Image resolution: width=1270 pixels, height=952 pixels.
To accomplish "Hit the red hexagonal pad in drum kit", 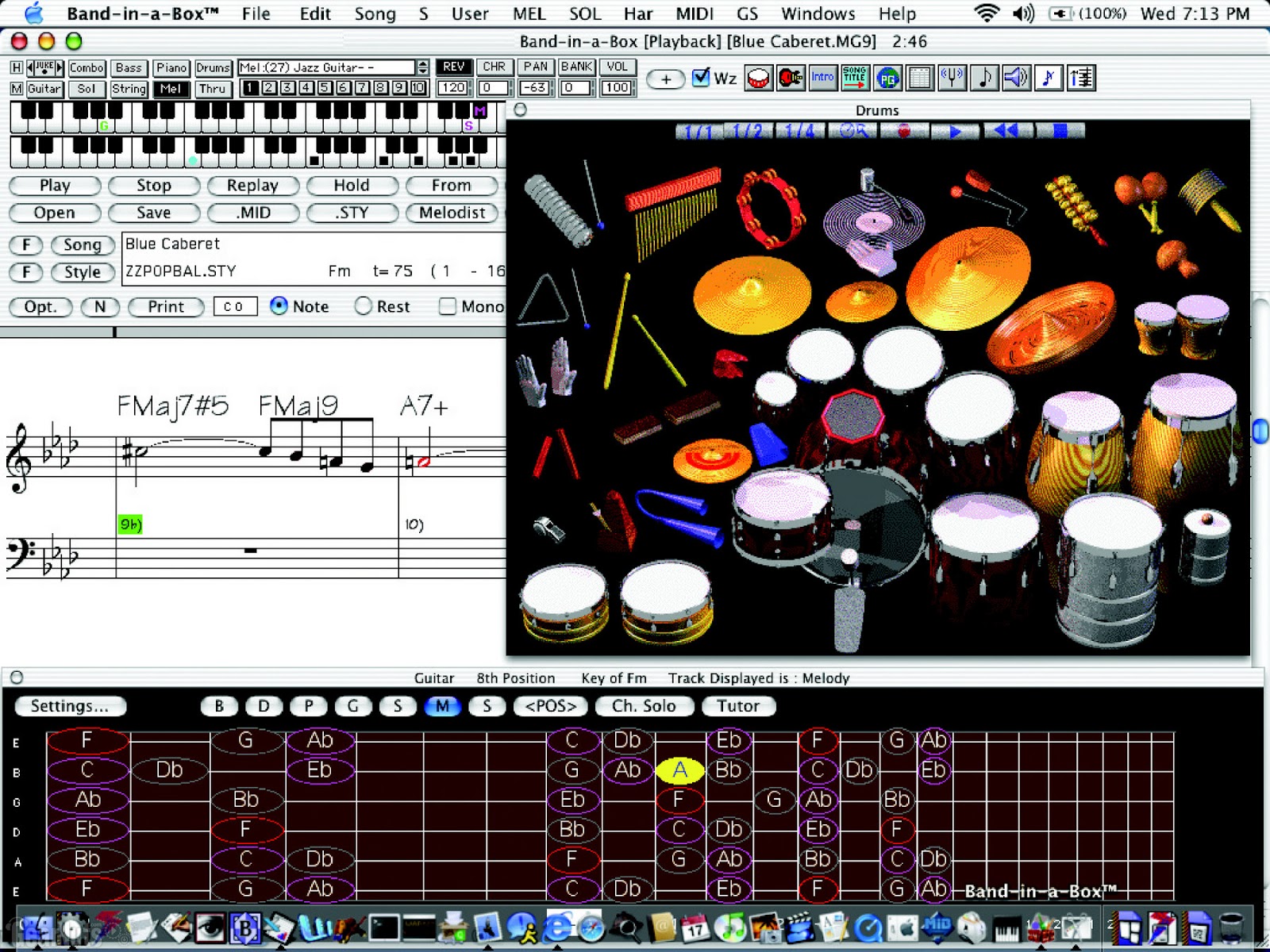I will click(852, 415).
